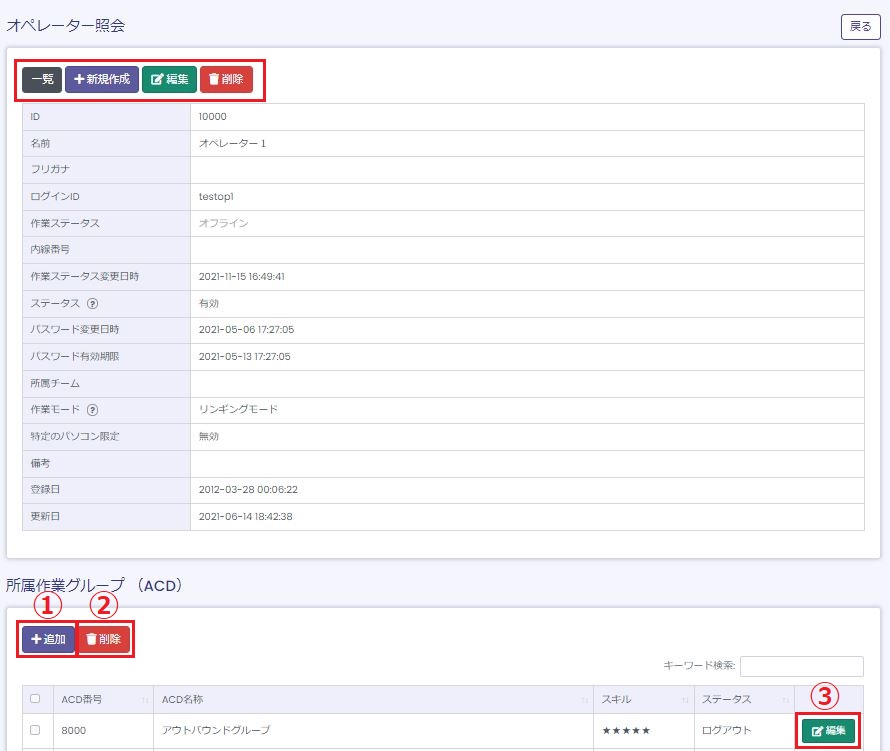Tick the select-all checkbox in ACD table header
This screenshot has height=751, width=890.
[x=35, y=699]
